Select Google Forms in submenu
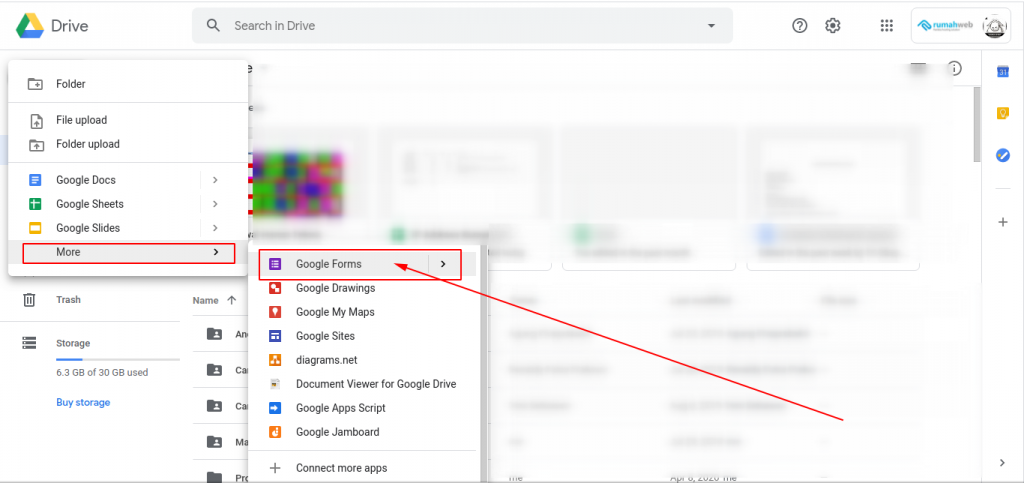This screenshot has height=483, width=1024. click(x=360, y=264)
